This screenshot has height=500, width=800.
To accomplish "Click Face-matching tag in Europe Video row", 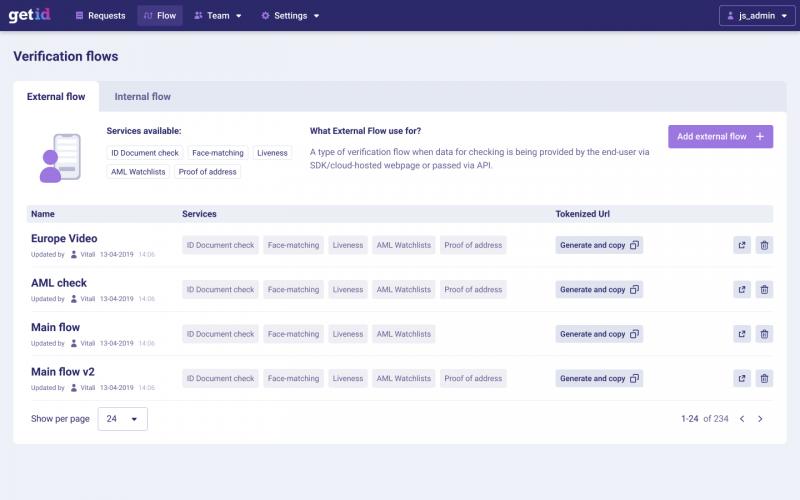I will (293, 245).
